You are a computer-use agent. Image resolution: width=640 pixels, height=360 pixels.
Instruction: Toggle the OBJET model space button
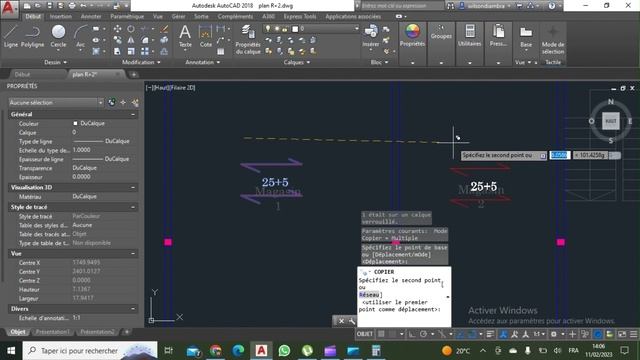364,334
